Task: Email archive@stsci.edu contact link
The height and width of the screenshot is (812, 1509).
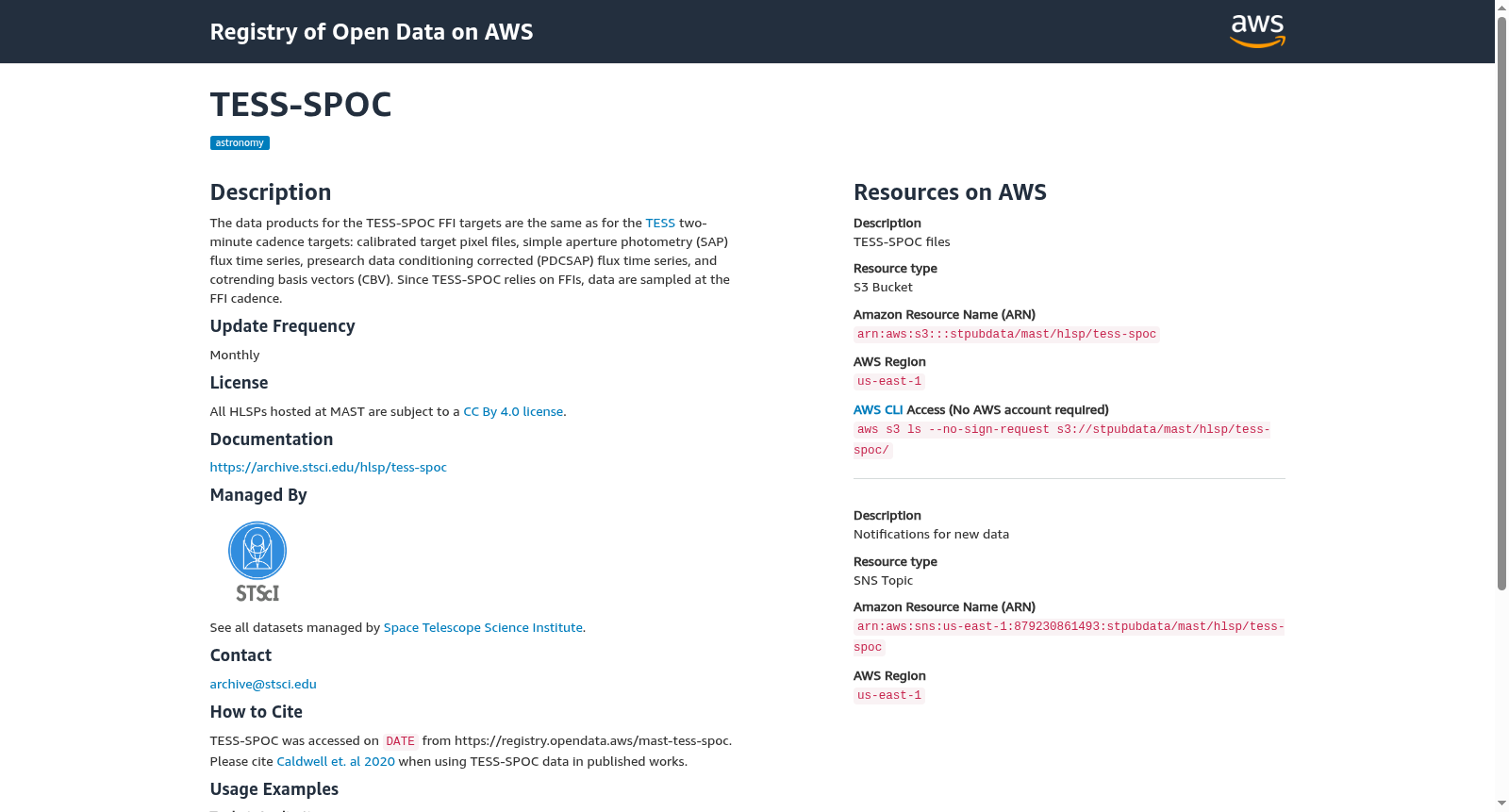Action: point(263,685)
